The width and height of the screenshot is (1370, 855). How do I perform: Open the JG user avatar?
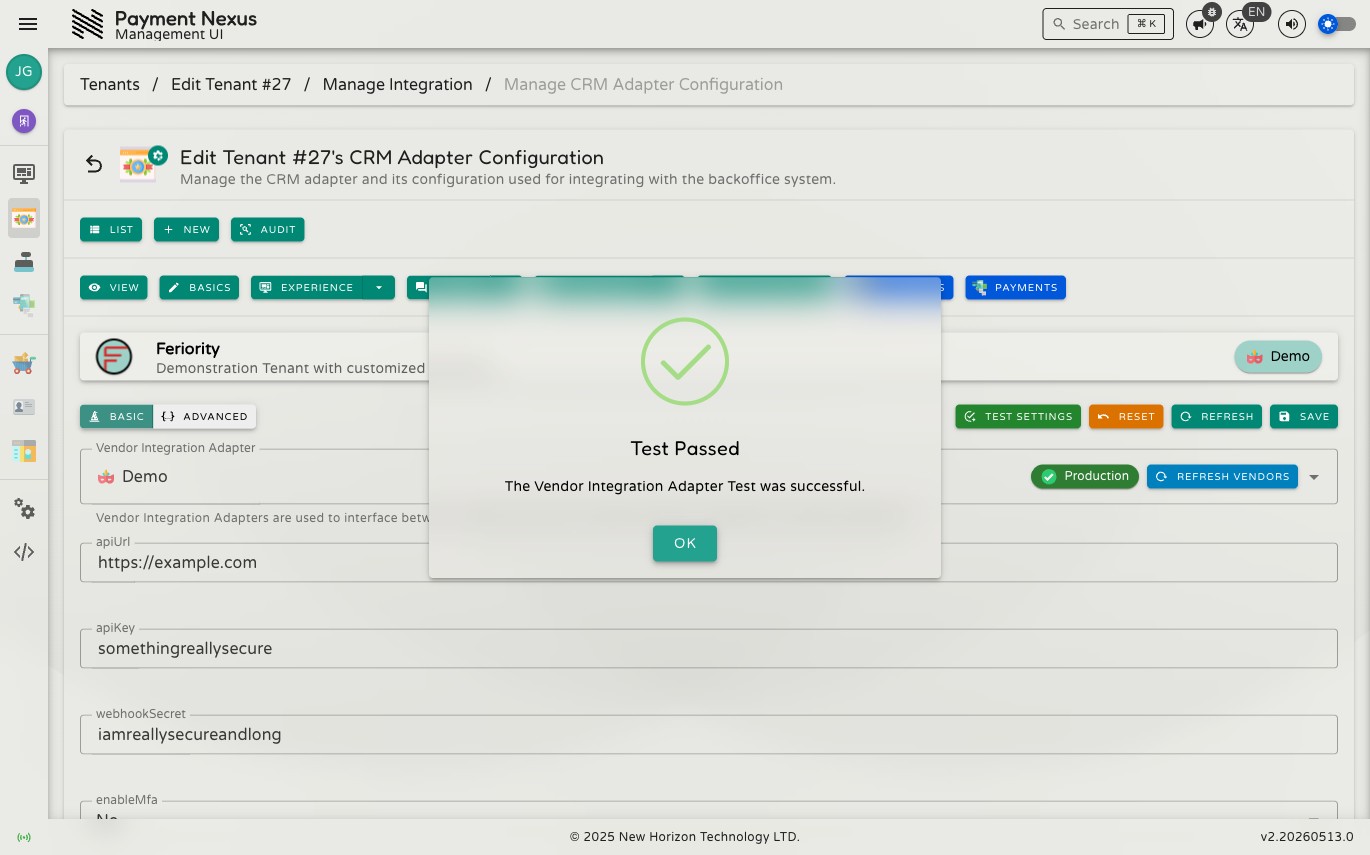click(24, 72)
